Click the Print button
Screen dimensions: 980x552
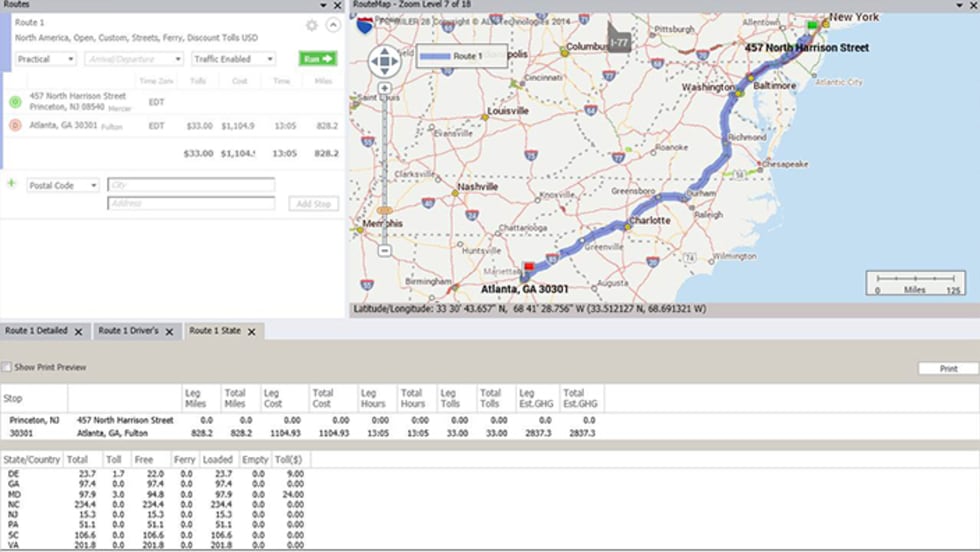[x=947, y=368]
